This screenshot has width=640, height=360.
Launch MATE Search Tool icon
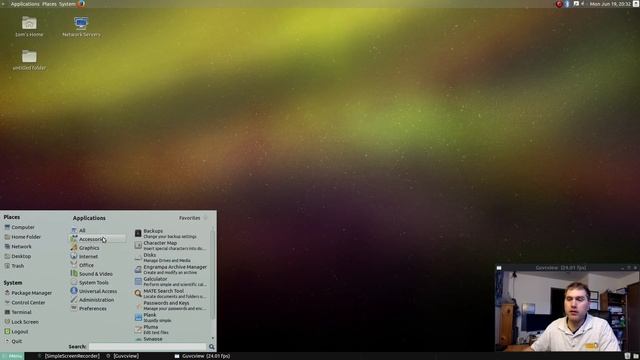point(138,293)
